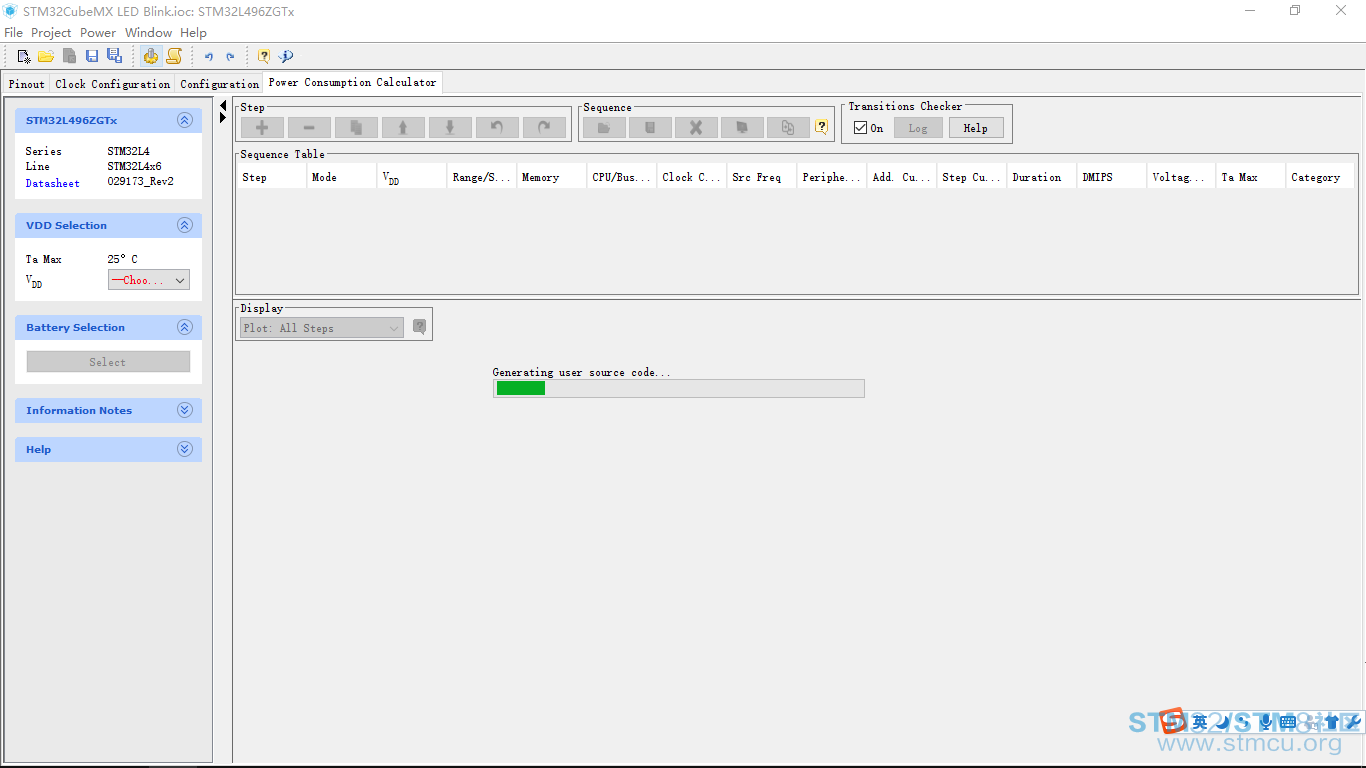Open the soft keyboard in IME bar
This screenshot has width=1366, height=768.
[x=1288, y=722]
